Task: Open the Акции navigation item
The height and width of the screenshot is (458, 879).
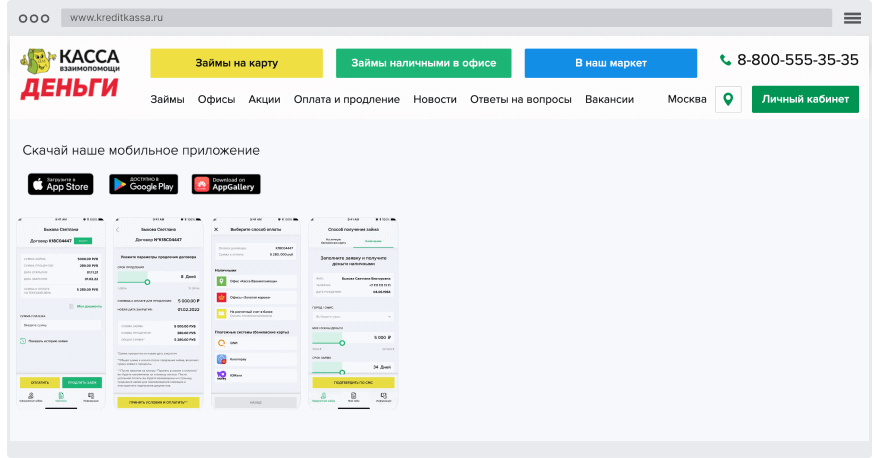Action: tap(265, 99)
